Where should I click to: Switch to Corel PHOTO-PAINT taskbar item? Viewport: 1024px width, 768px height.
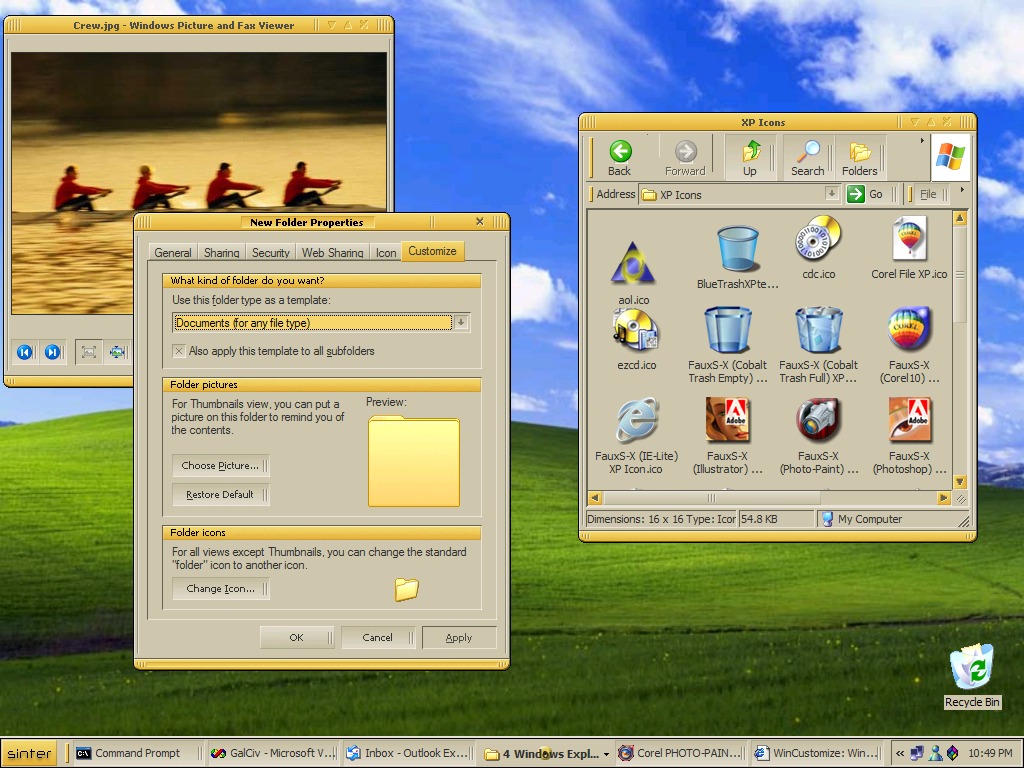(x=680, y=753)
